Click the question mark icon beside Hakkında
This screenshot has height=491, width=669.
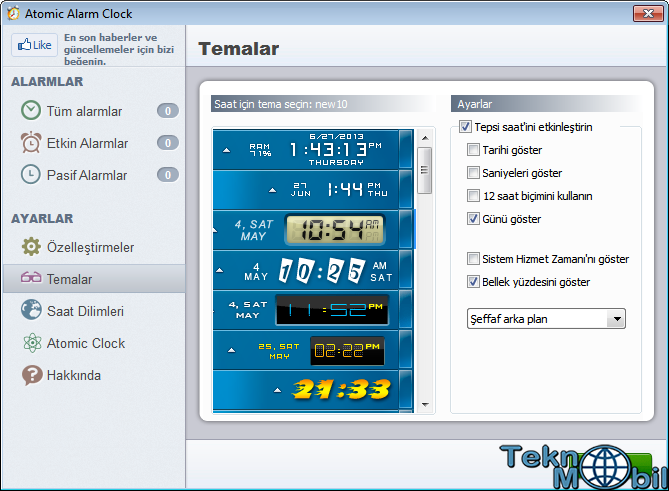coord(32,375)
